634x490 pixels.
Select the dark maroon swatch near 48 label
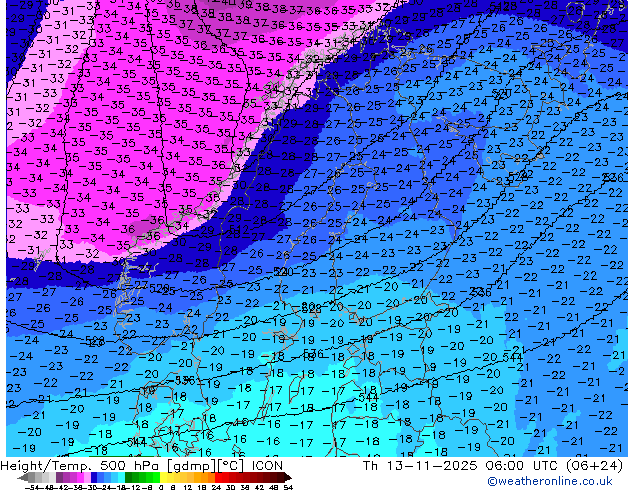pyautogui.click(x=274, y=477)
